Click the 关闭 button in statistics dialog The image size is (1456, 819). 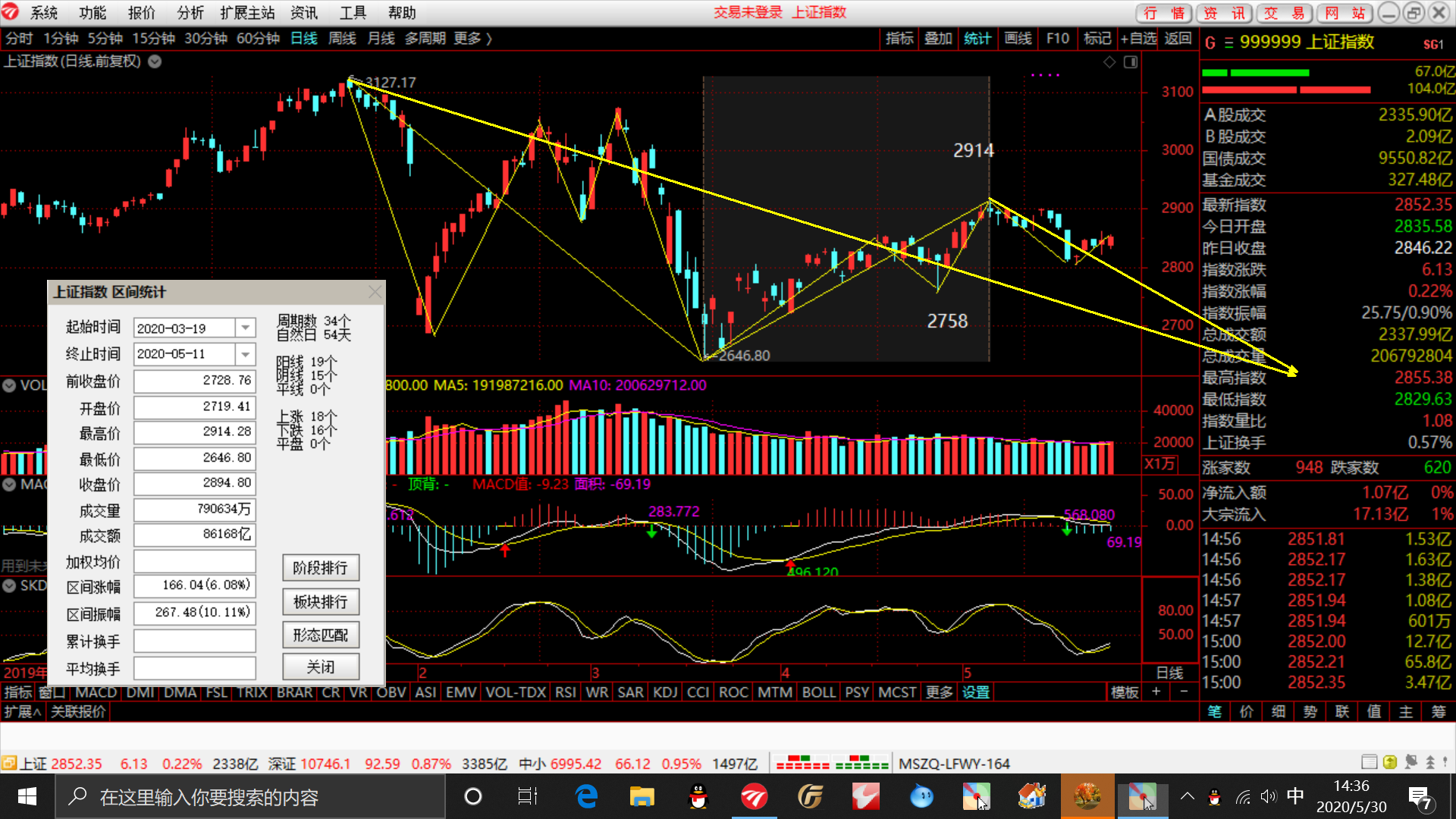click(x=321, y=667)
